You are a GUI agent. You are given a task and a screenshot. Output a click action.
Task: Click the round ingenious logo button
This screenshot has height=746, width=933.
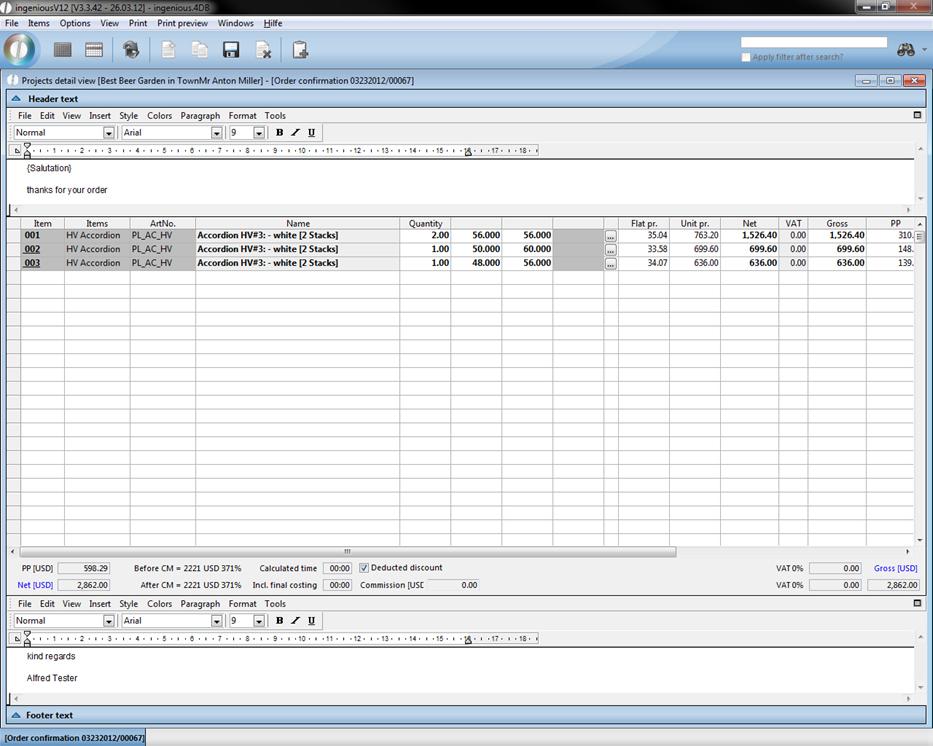(x=20, y=50)
